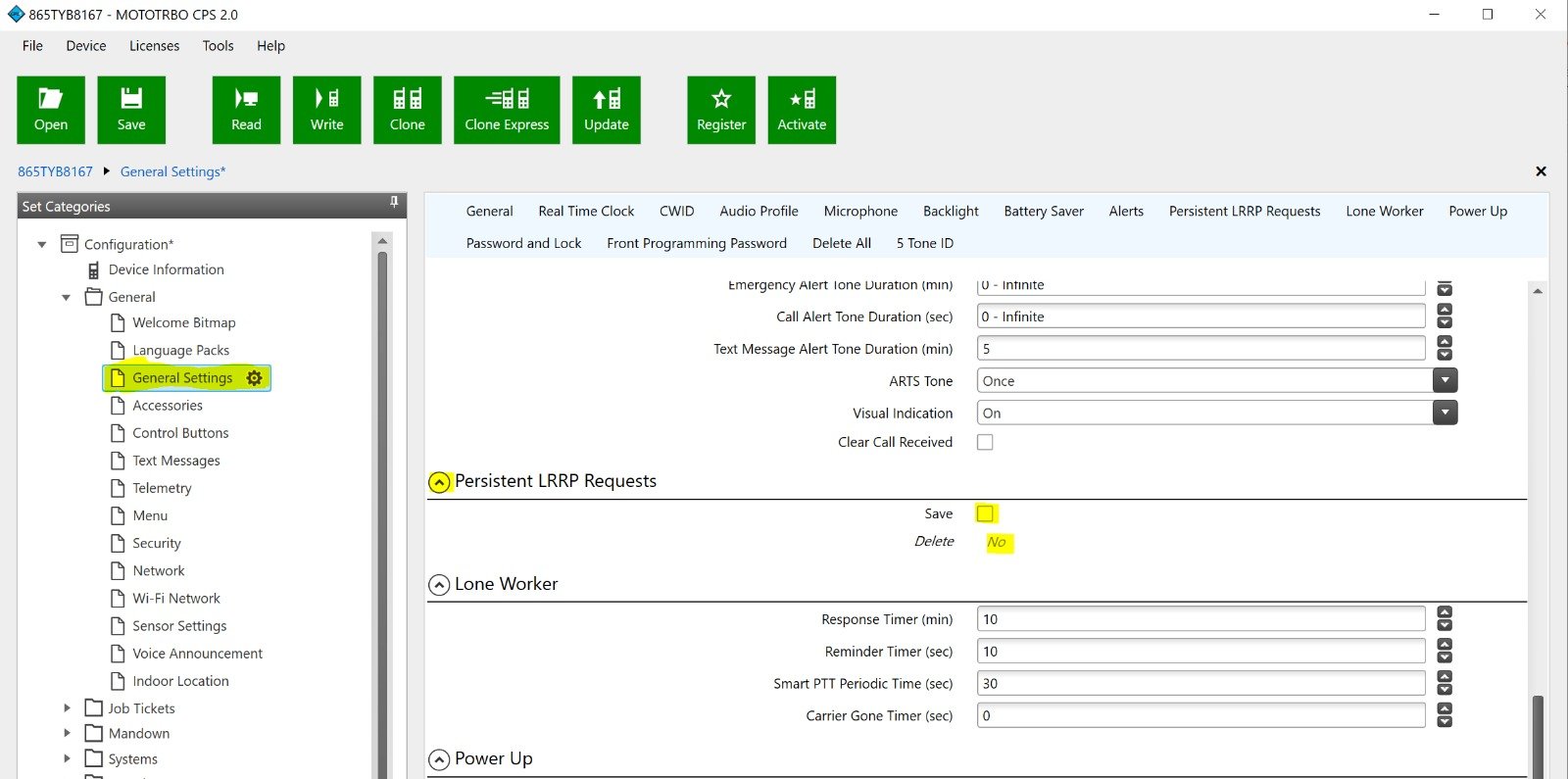Viewport: 1568px width, 779px height.
Task: Collapse the Lone Worker section
Action: tap(439, 585)
